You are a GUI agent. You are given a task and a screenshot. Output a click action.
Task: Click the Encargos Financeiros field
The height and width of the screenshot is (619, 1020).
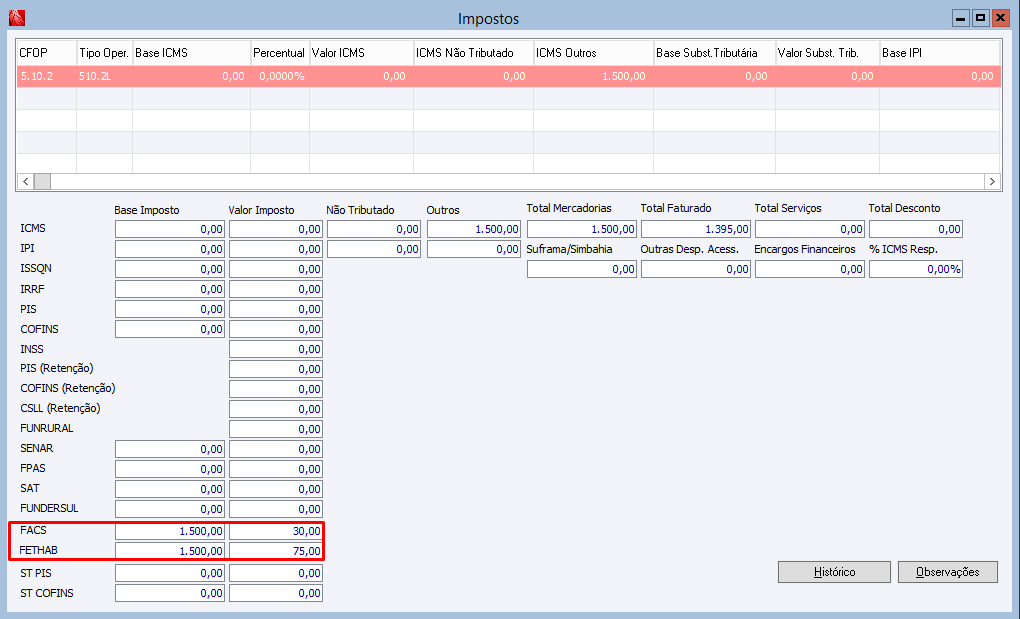coord(810,269)
